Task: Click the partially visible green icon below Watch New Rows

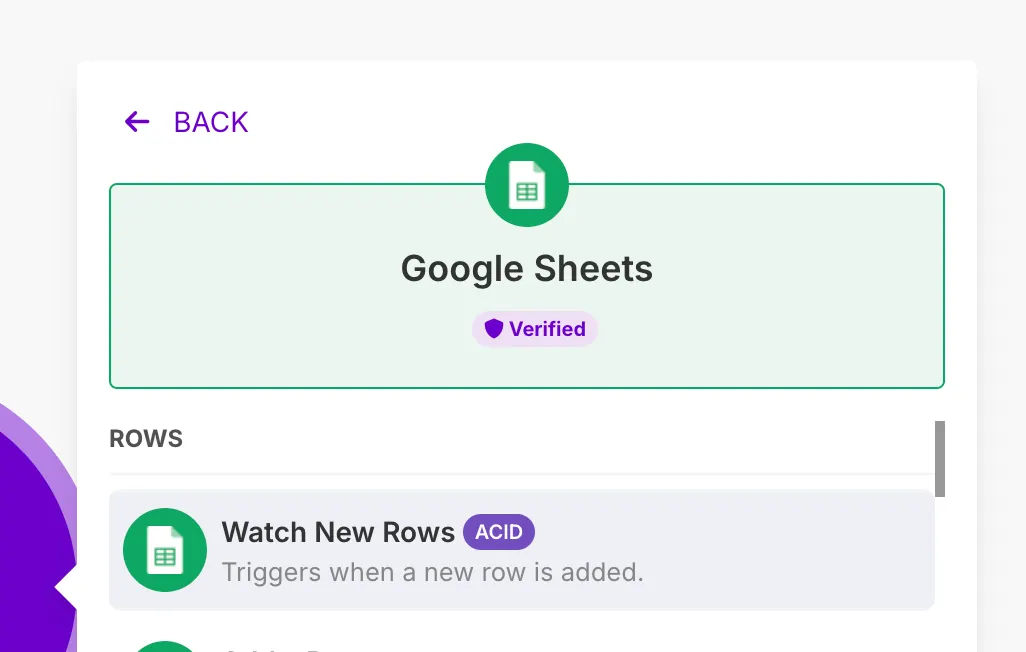Action: [165, 646]
